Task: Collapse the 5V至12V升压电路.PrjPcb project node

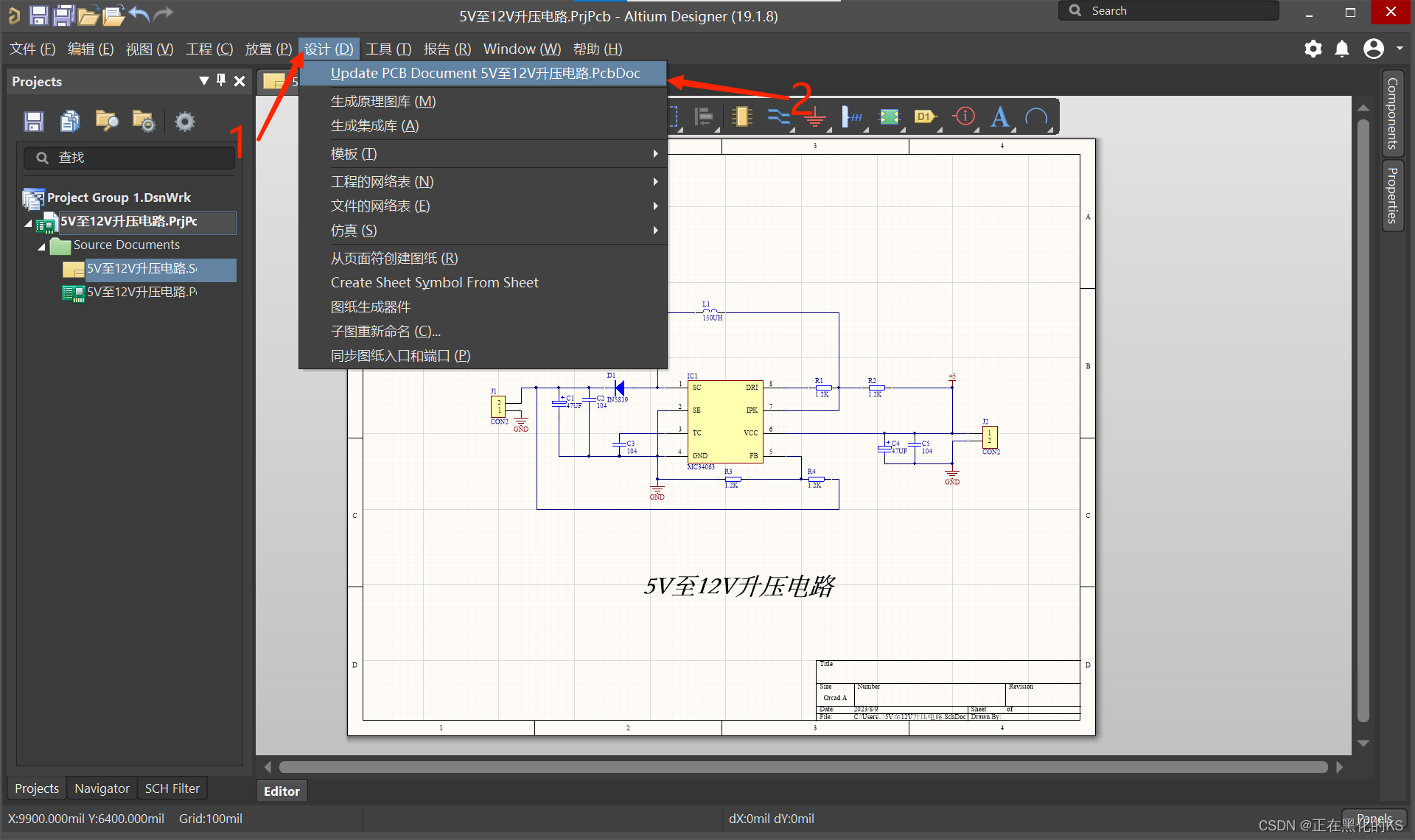Action: pos(28,223)
